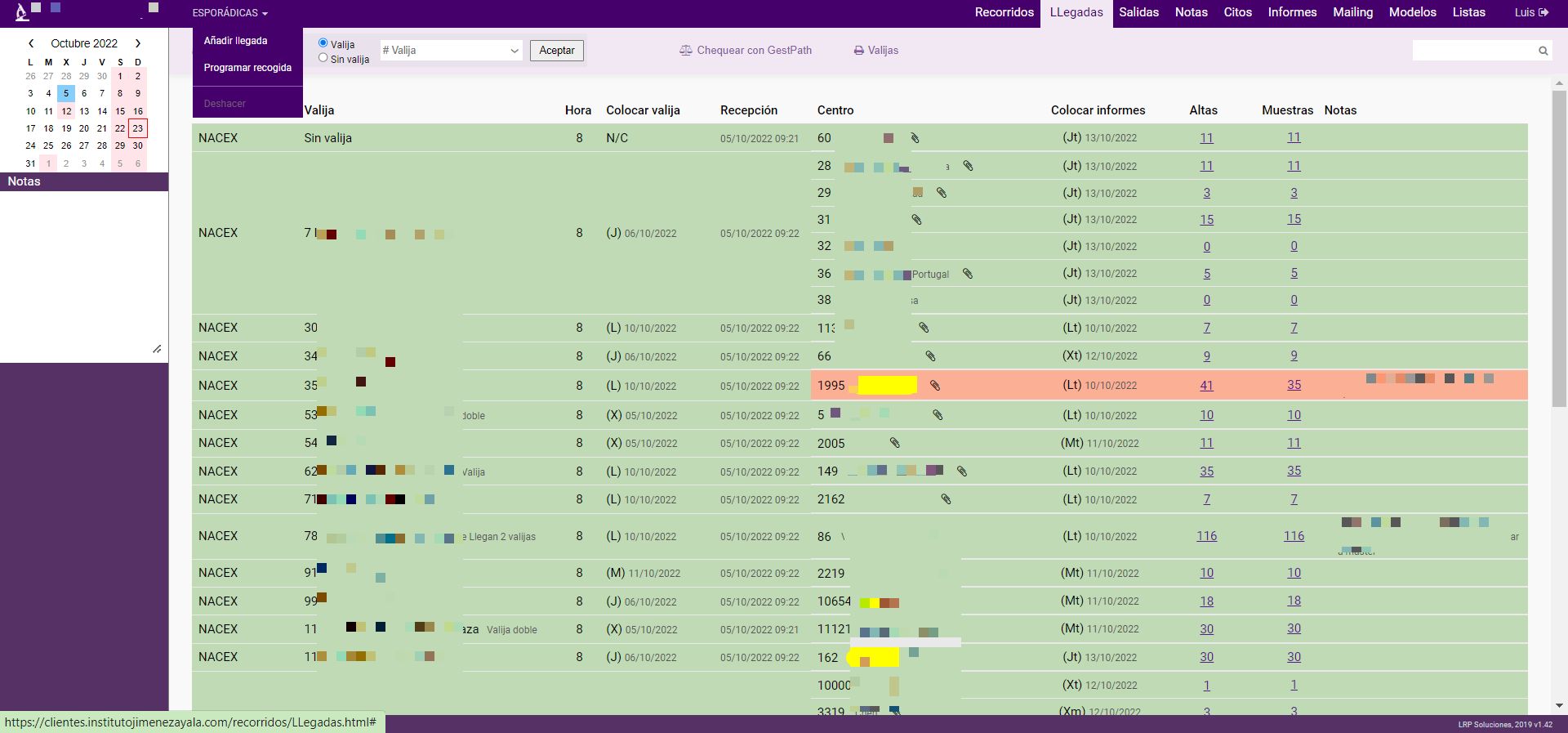Switch to the Informes tab
Image resolution: width=1568 pixels, height=733 pixels.
1292,12
